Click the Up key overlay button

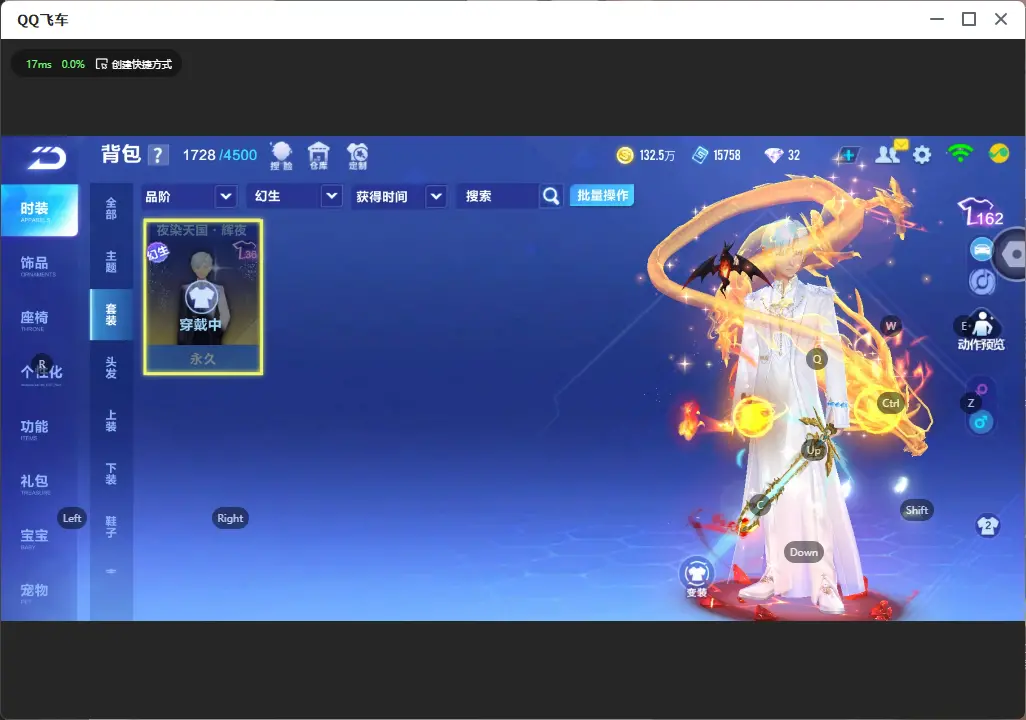[813, 450]
